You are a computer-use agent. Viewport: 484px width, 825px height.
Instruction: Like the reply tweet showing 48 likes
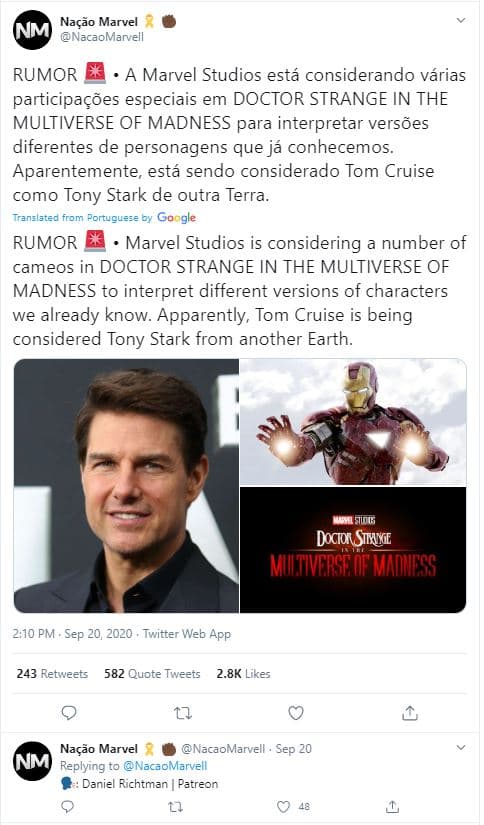(283, 806)
